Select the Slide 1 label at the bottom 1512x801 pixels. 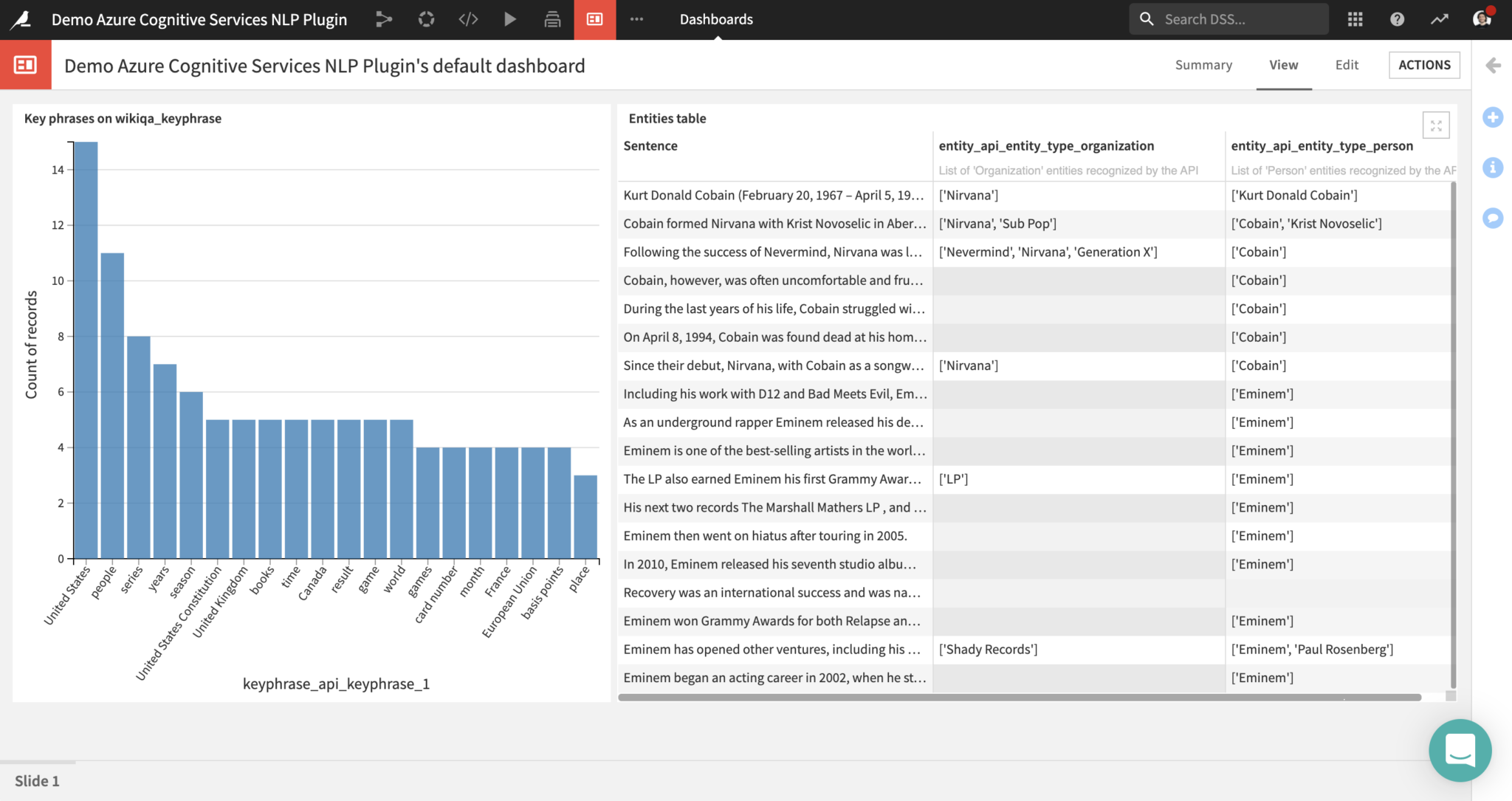(38, 780)
